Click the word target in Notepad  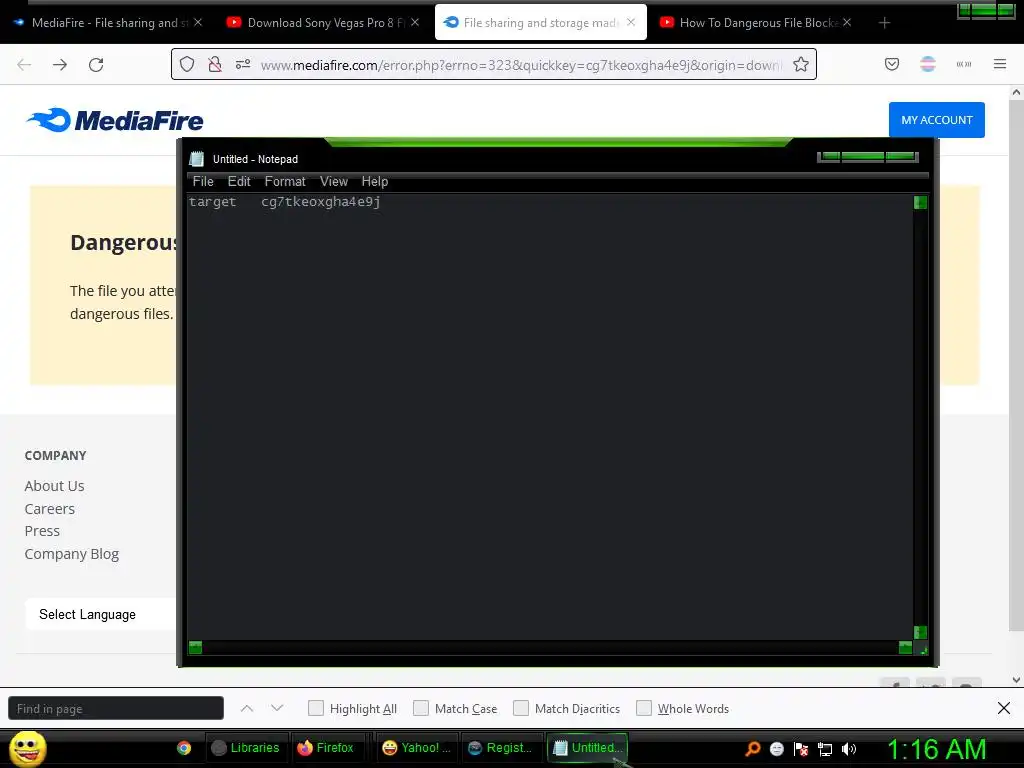coord(212,202)
